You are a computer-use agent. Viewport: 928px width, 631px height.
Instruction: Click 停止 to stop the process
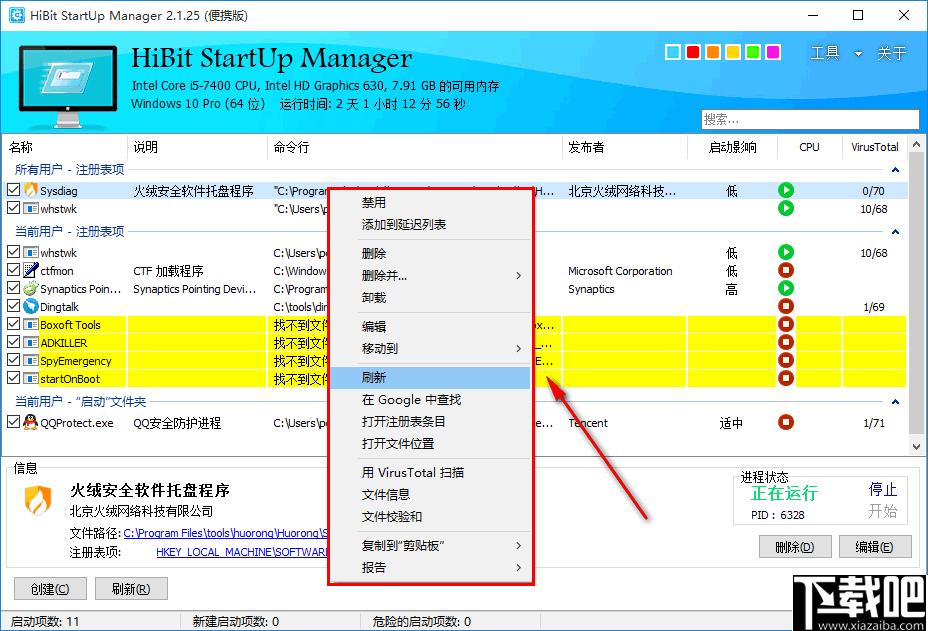pos(882,489)
